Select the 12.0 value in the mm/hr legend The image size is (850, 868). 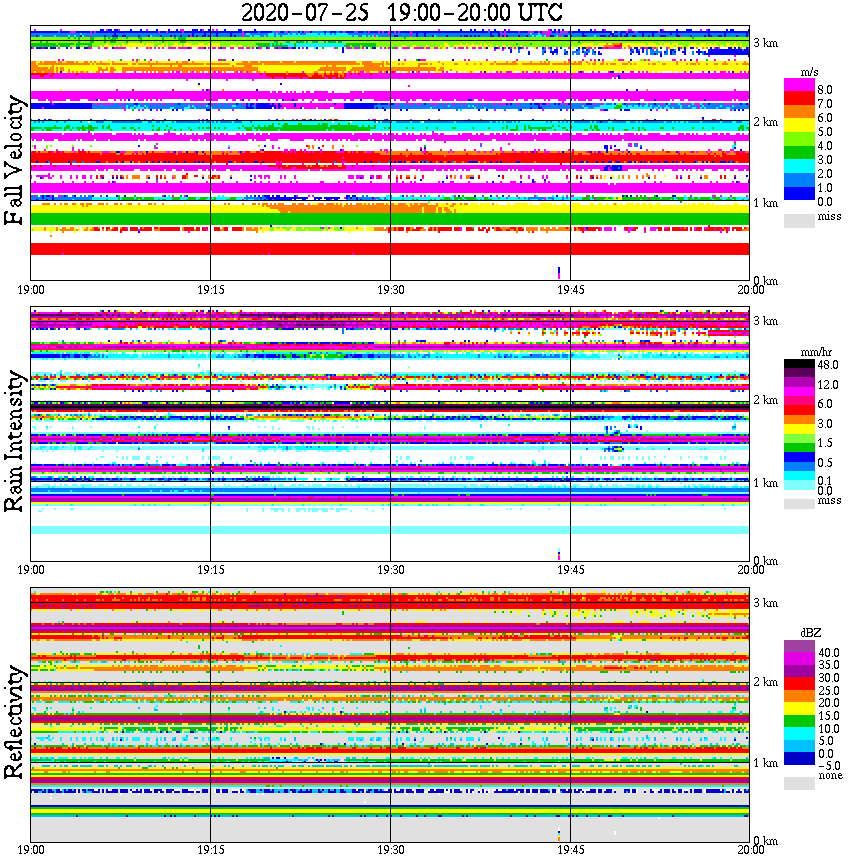tap(828, 384)
